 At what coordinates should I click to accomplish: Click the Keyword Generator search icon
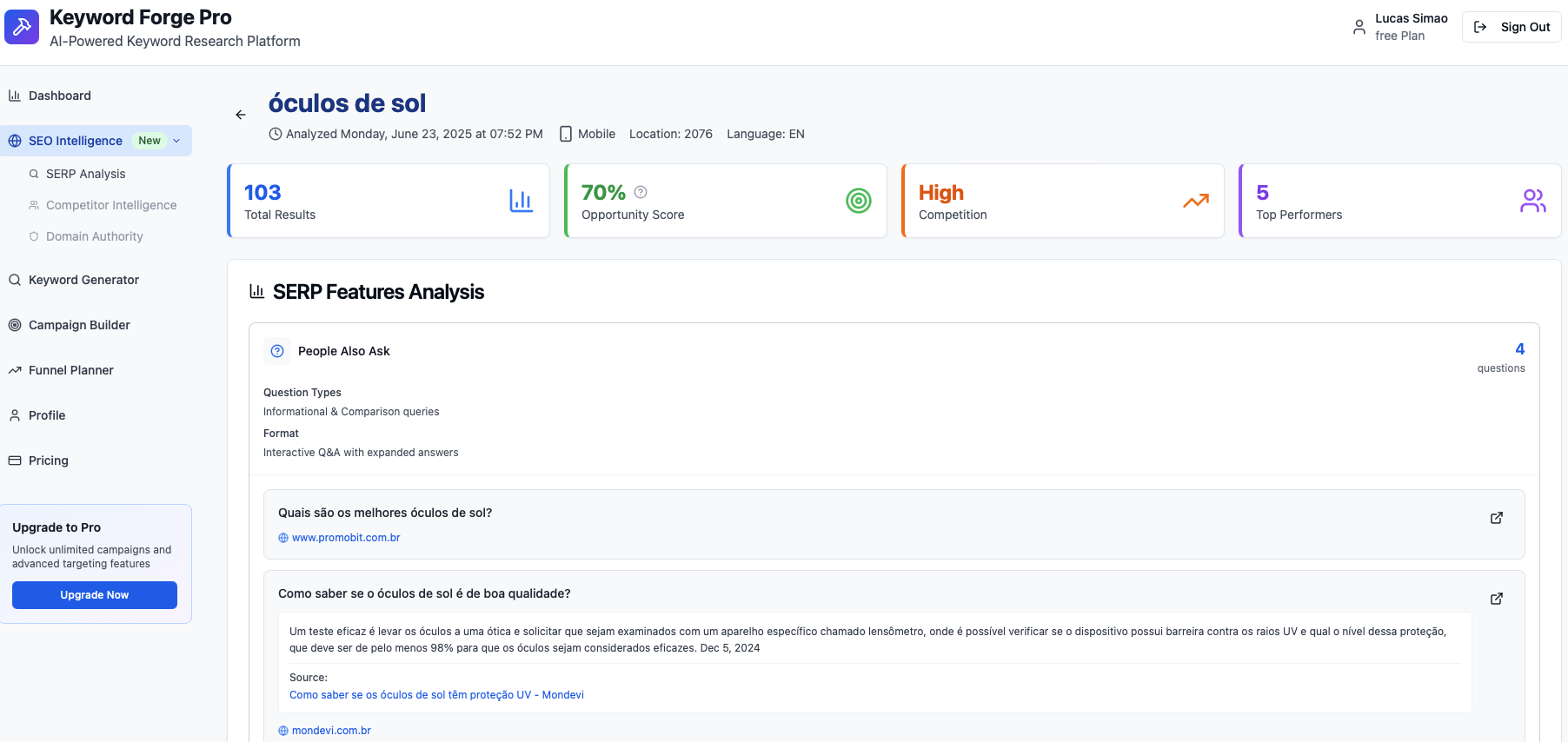point(15,280)
